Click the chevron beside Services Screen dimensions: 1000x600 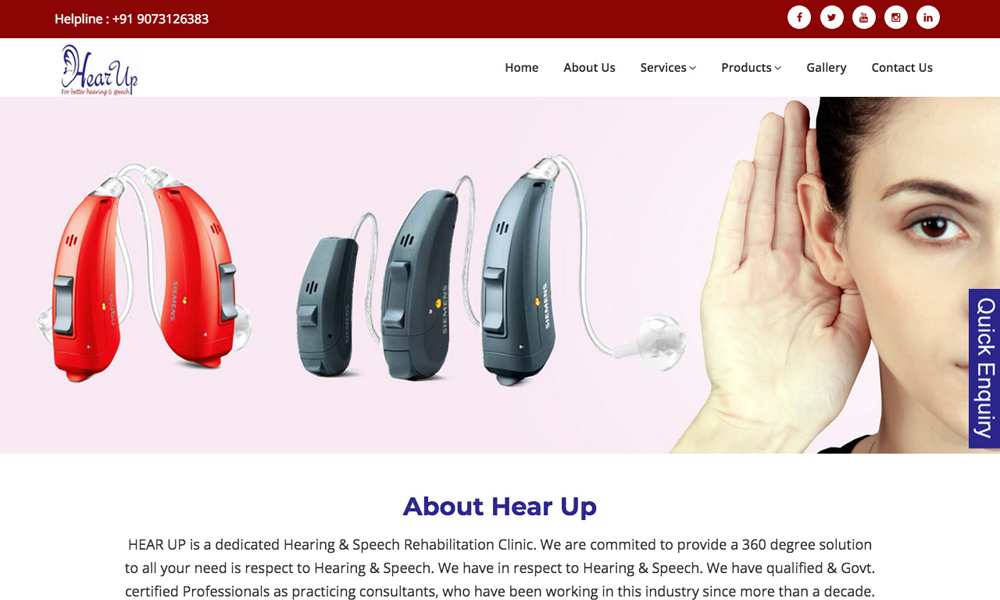pyautogui.click(x=693, y=68)
